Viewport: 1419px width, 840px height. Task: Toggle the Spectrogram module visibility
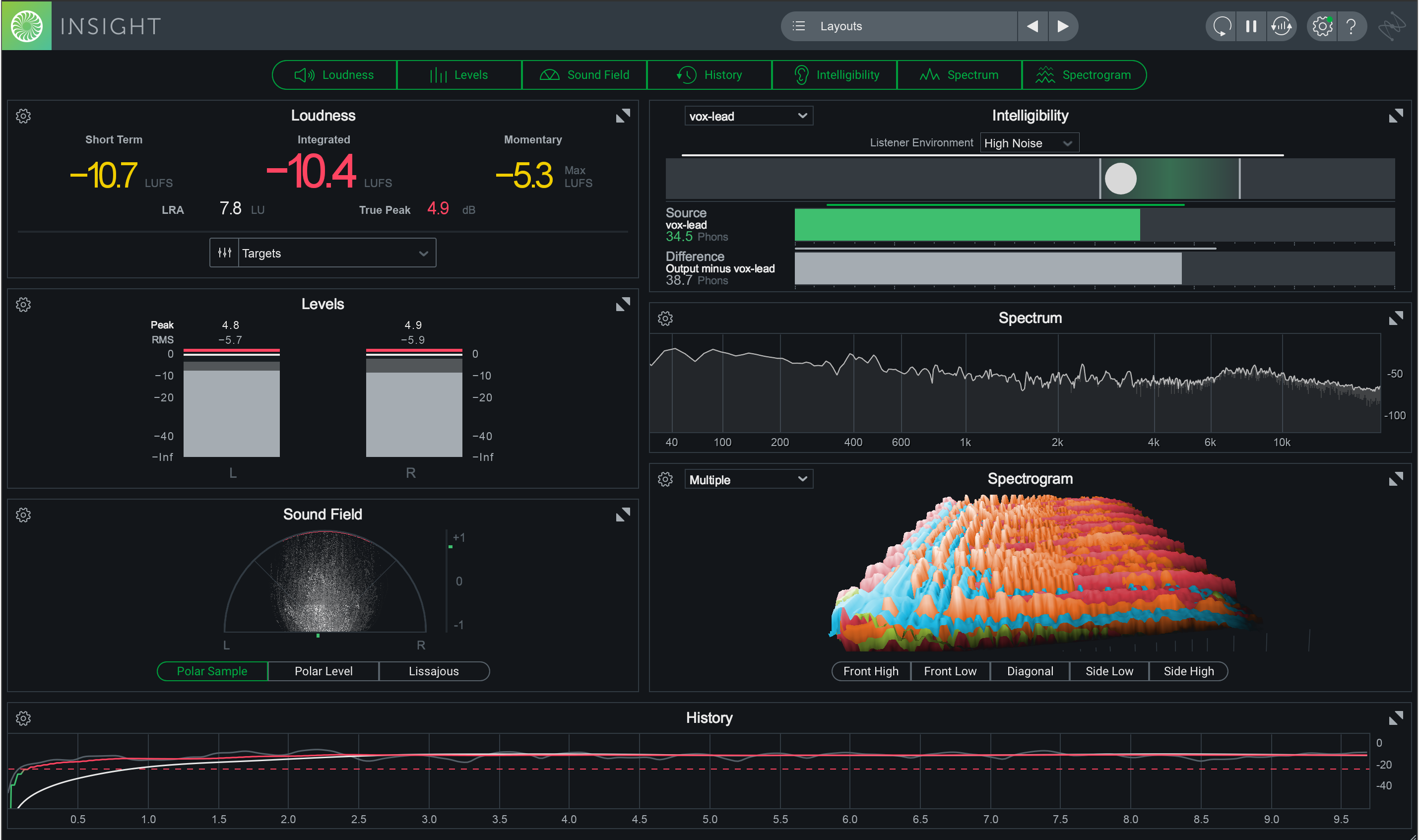pos(1084,75)
